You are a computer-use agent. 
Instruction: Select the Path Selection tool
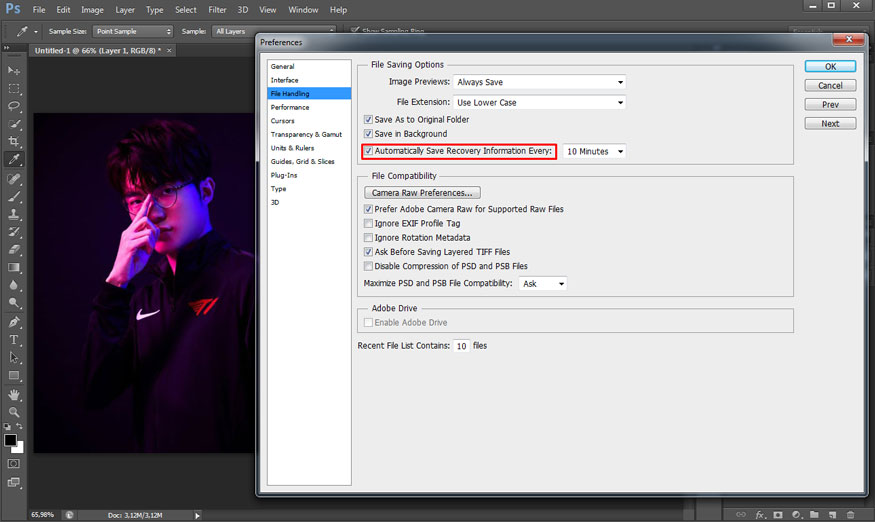(x=14, y=358)
